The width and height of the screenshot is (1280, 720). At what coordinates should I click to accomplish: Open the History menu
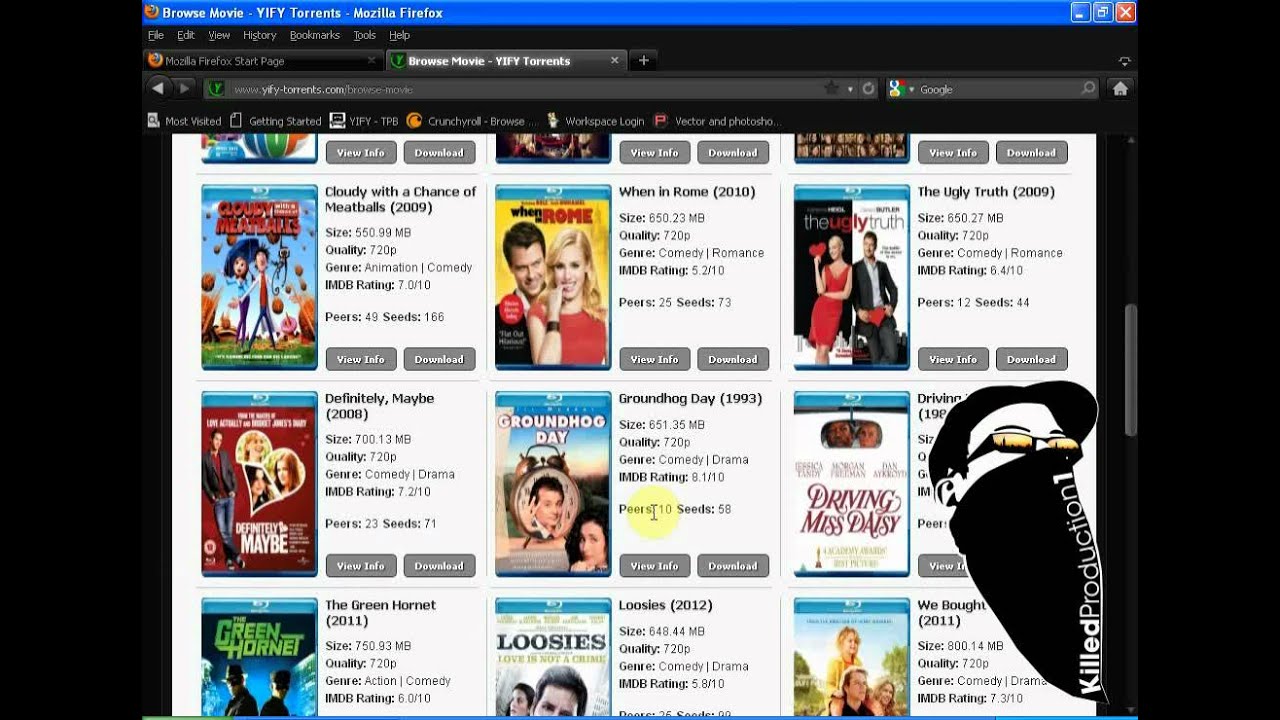259,35
